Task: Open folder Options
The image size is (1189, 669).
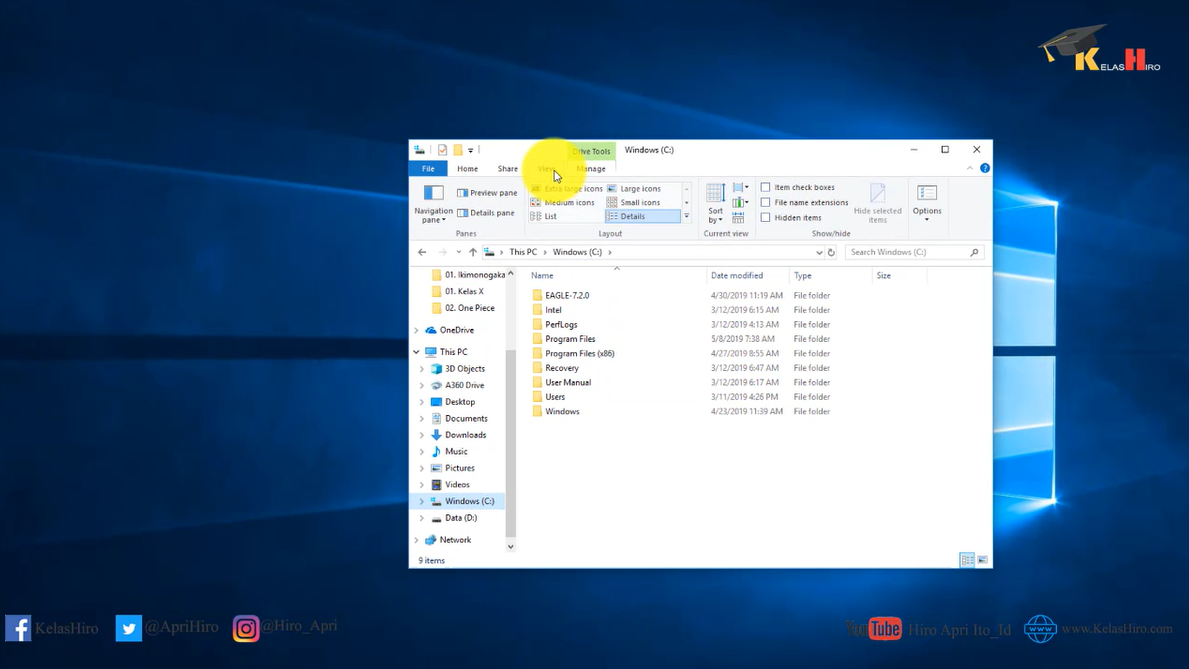Action: pos(927,203)
